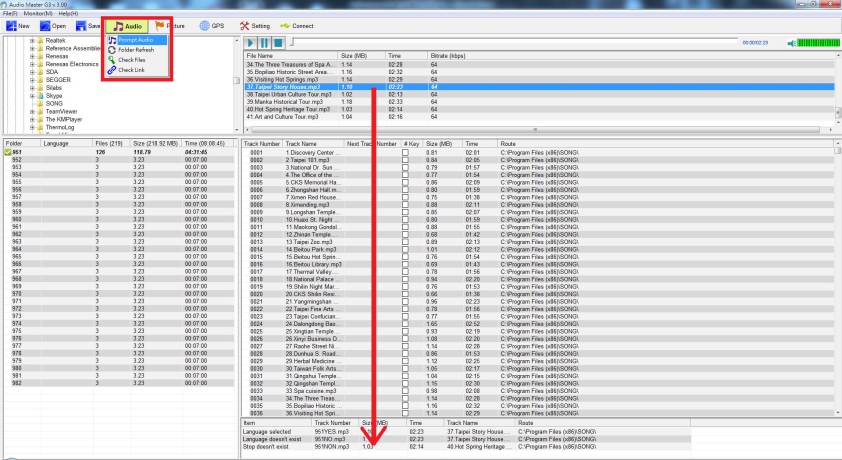Adjust the green volume level bar
The height and width of the screenshot is (460, 842).
pyautogui.click(x=818, y=42)
